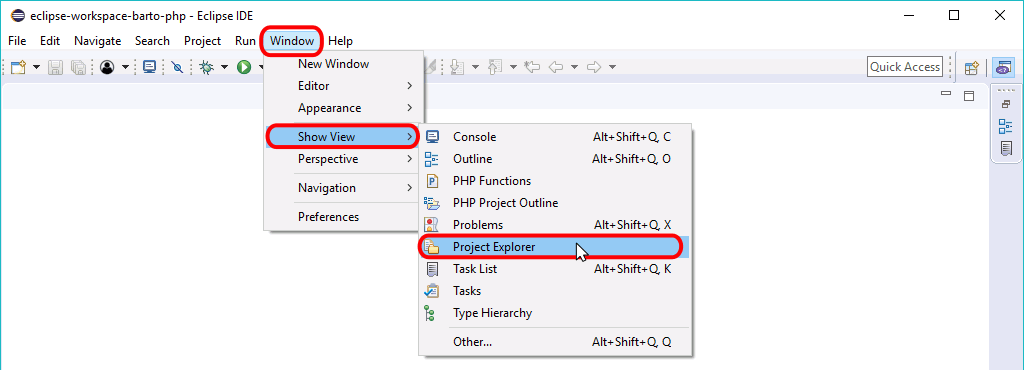1024x370 pixels.
Task: Click the New wizard toolbar icon
Action: (x=18, y=67)
